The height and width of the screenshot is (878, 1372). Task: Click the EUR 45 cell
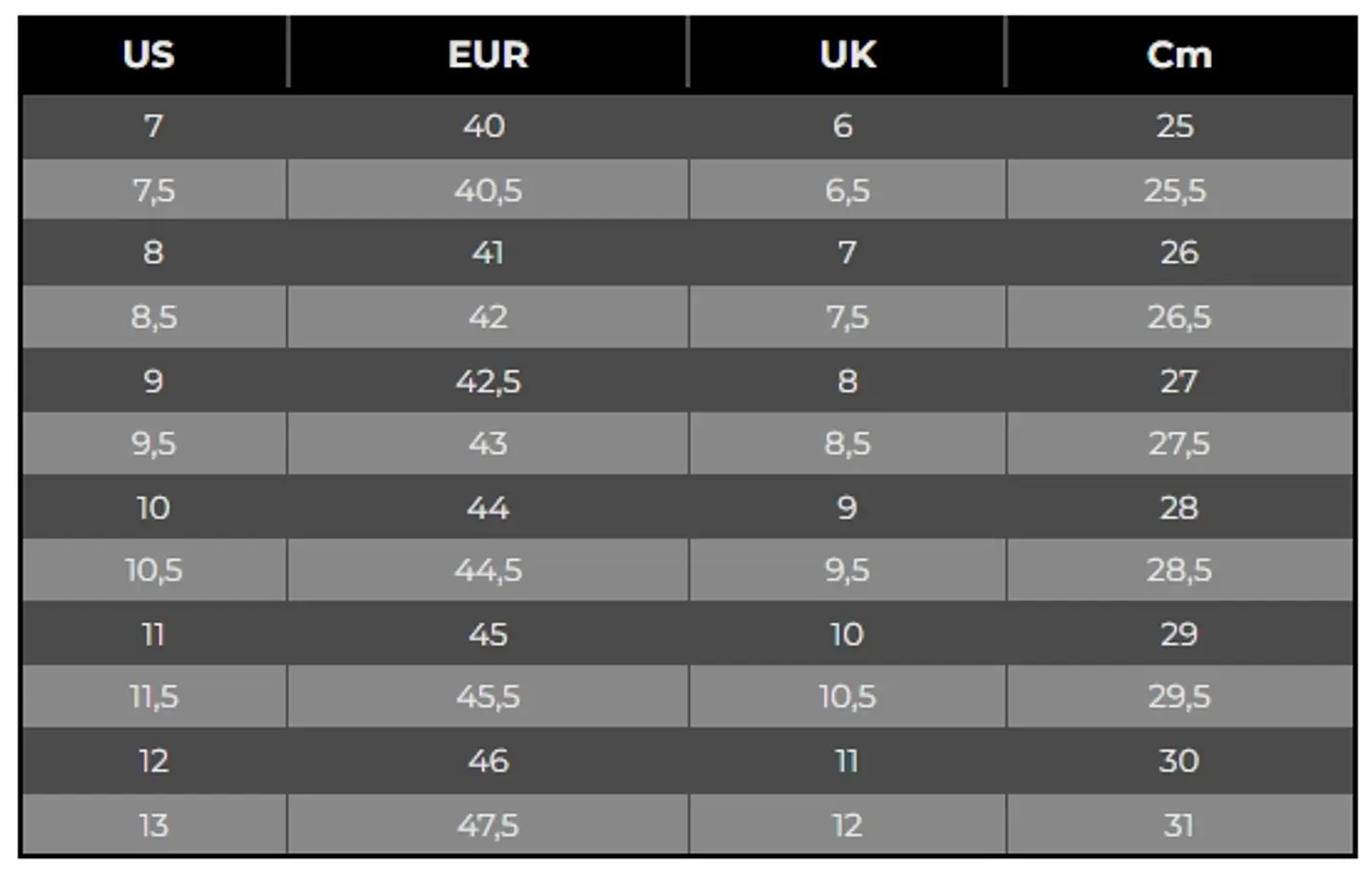(488, 634)
